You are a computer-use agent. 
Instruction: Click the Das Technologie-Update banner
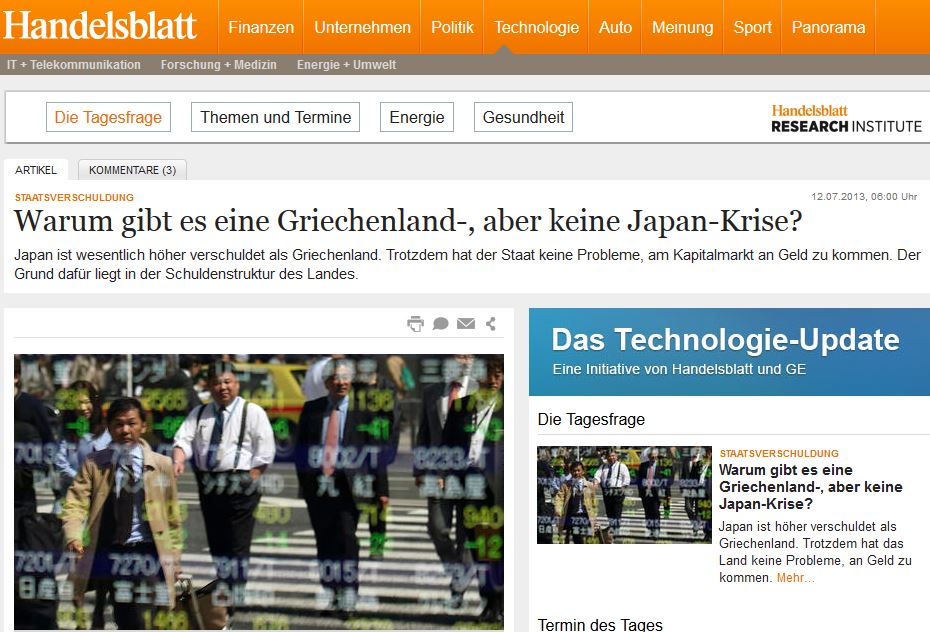point(727,350)
